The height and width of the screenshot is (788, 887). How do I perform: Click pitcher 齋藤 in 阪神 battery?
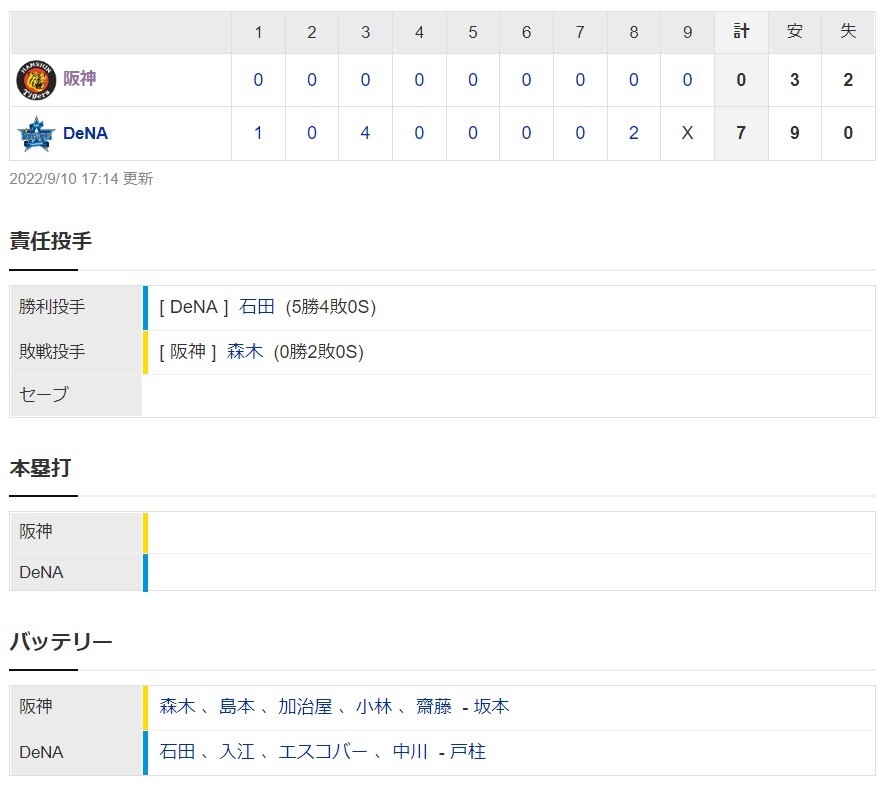[x=432, y=707]
